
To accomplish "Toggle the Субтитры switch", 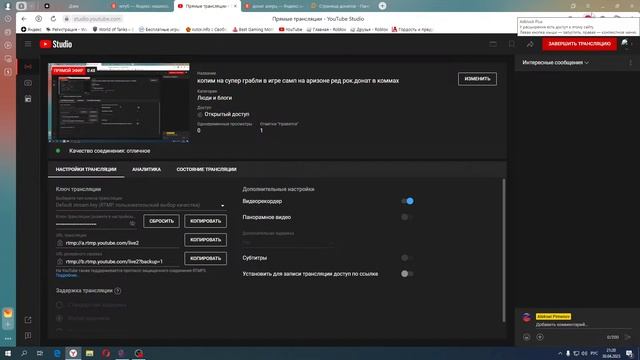I will 407,258.
